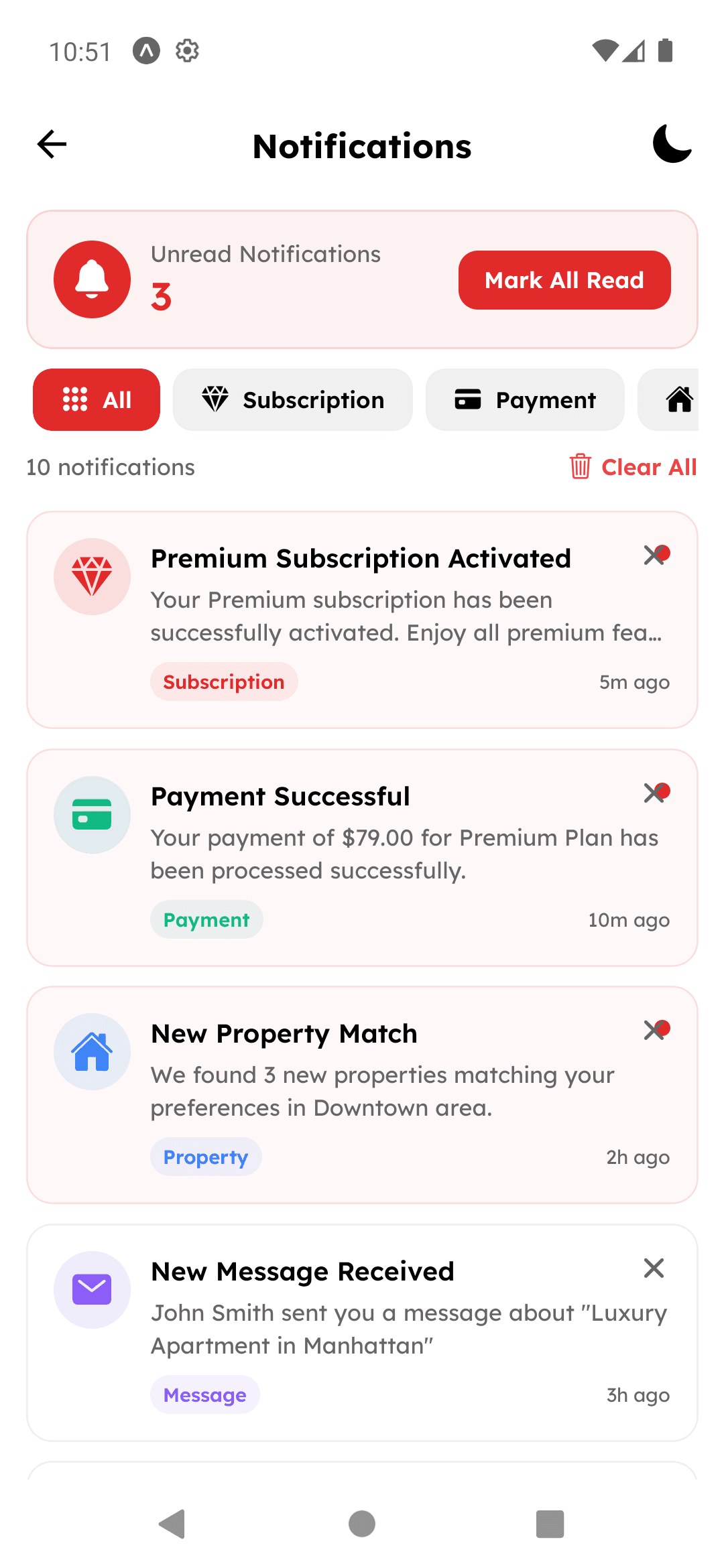
Task: Click the trash icon next to Clear All
Action: (x=579, y=467)
